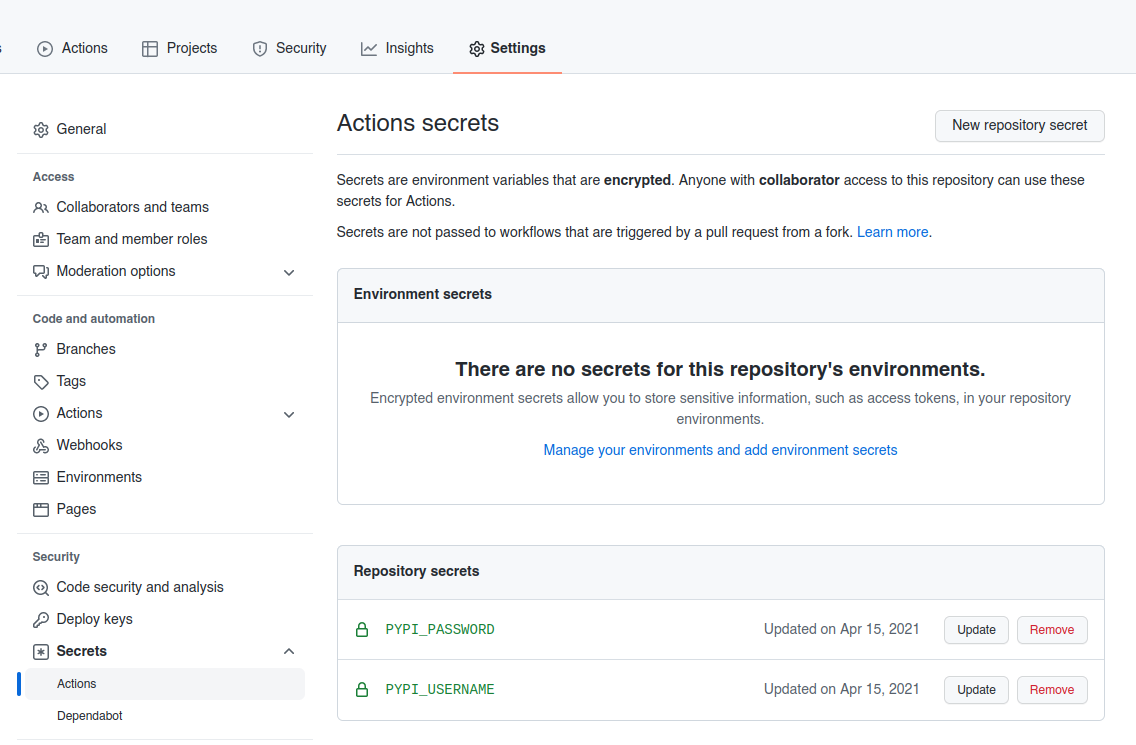Open the Actions tab in top navigation
Viewport: 1136px width, 745px height.
(71, 47)
